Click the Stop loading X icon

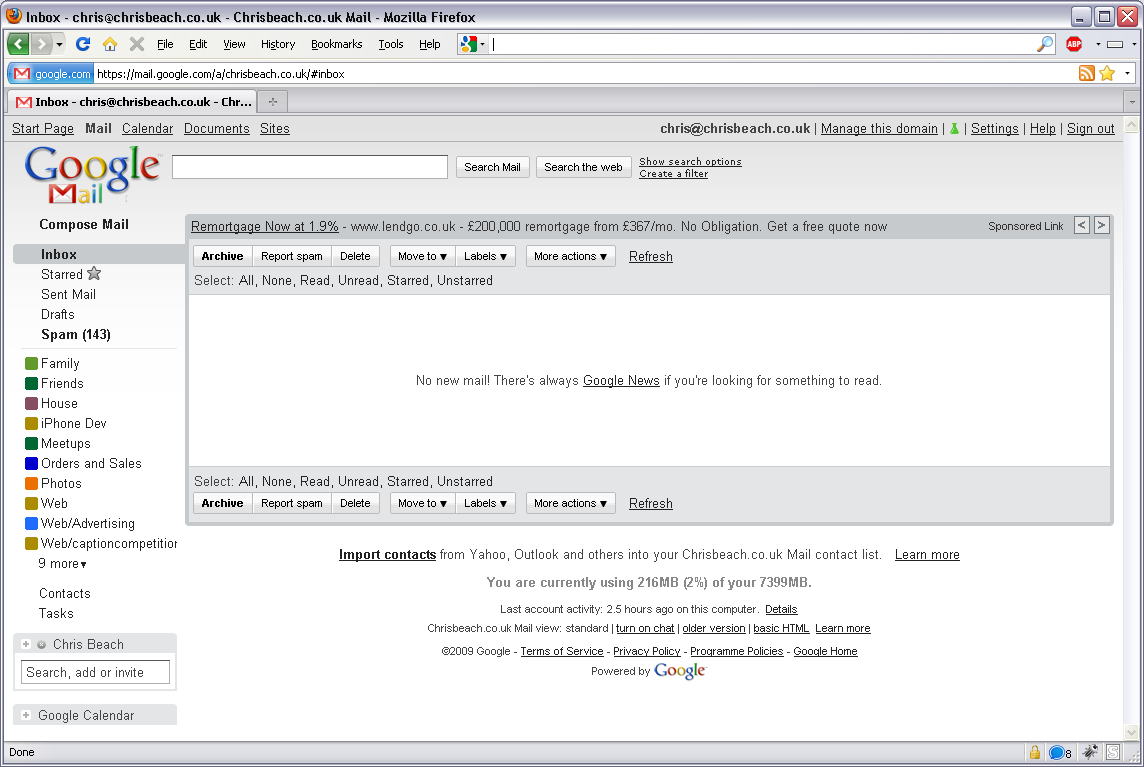pyautogui.click(x=136, y=45)
